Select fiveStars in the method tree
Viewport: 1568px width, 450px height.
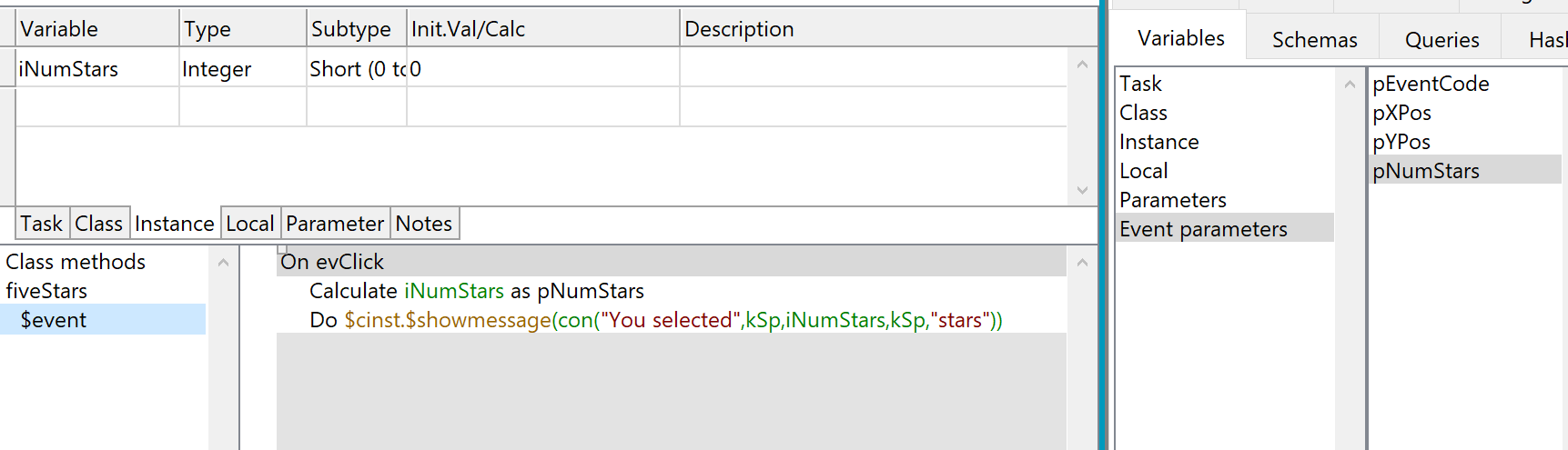tap(46, 291)
